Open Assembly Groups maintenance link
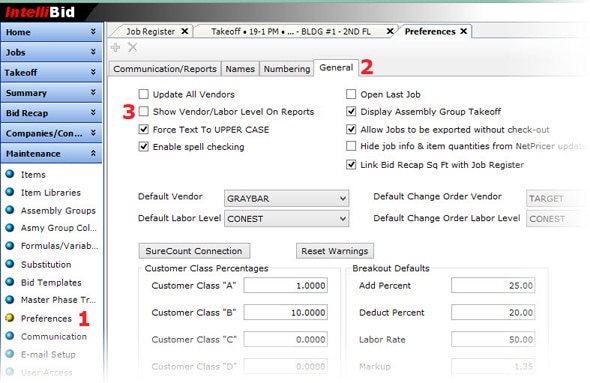 [x=58, y=211]
